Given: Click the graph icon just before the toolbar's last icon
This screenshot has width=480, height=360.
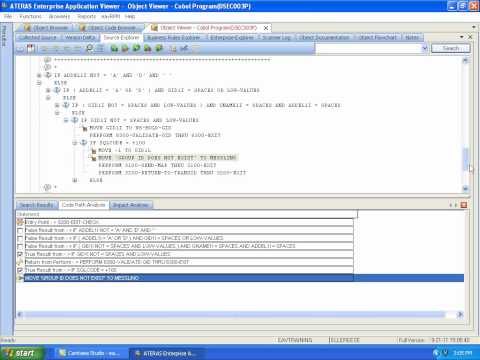Looking at the screenshot, I should 184,49.
